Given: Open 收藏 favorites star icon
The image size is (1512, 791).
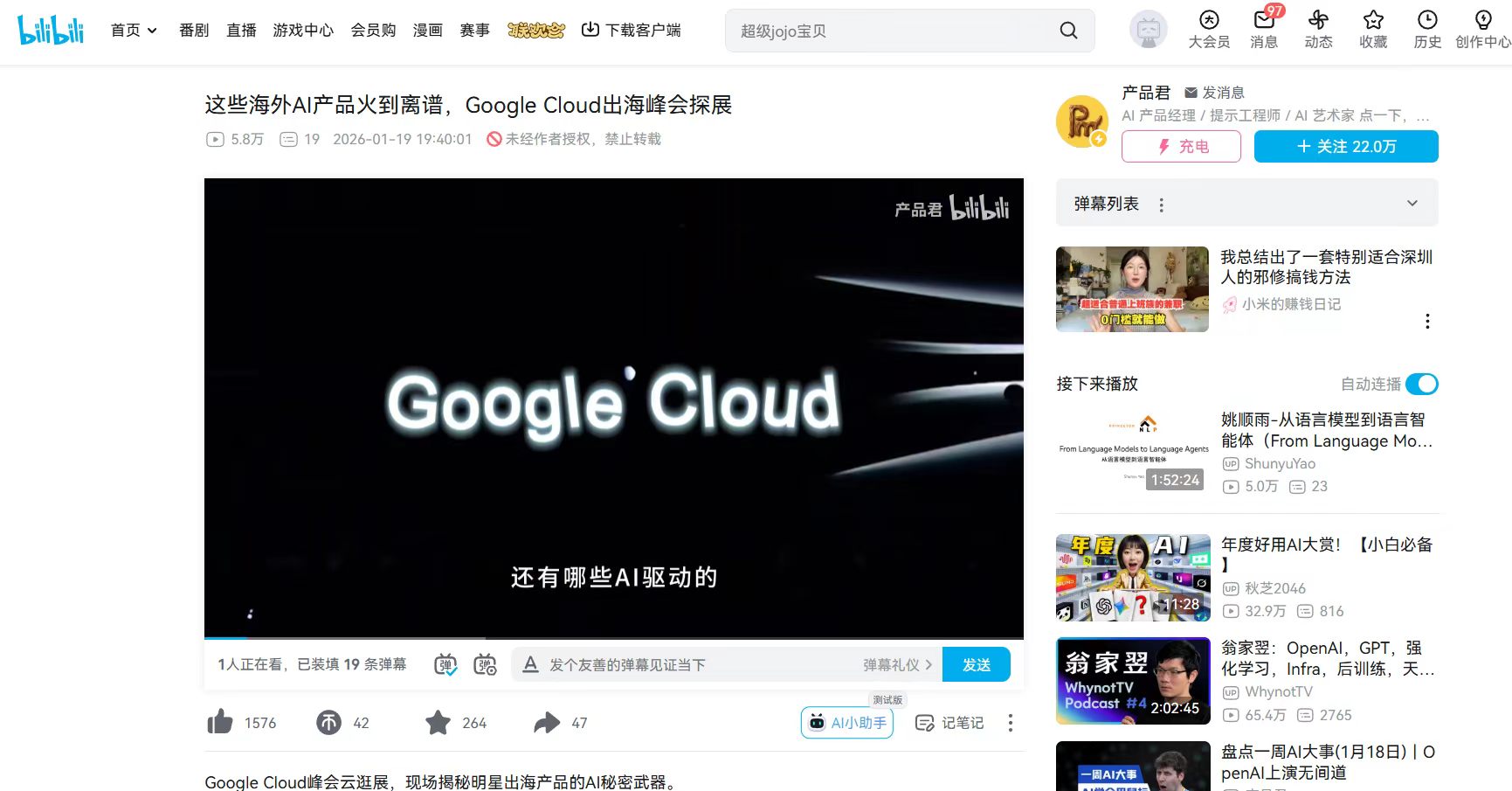Looking at the screenshot, I should [1372, 29].
